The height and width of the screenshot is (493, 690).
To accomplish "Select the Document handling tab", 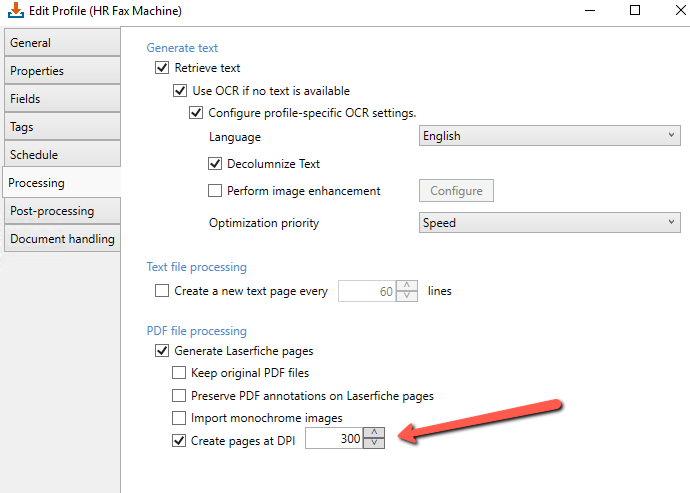I will [62, 239].
